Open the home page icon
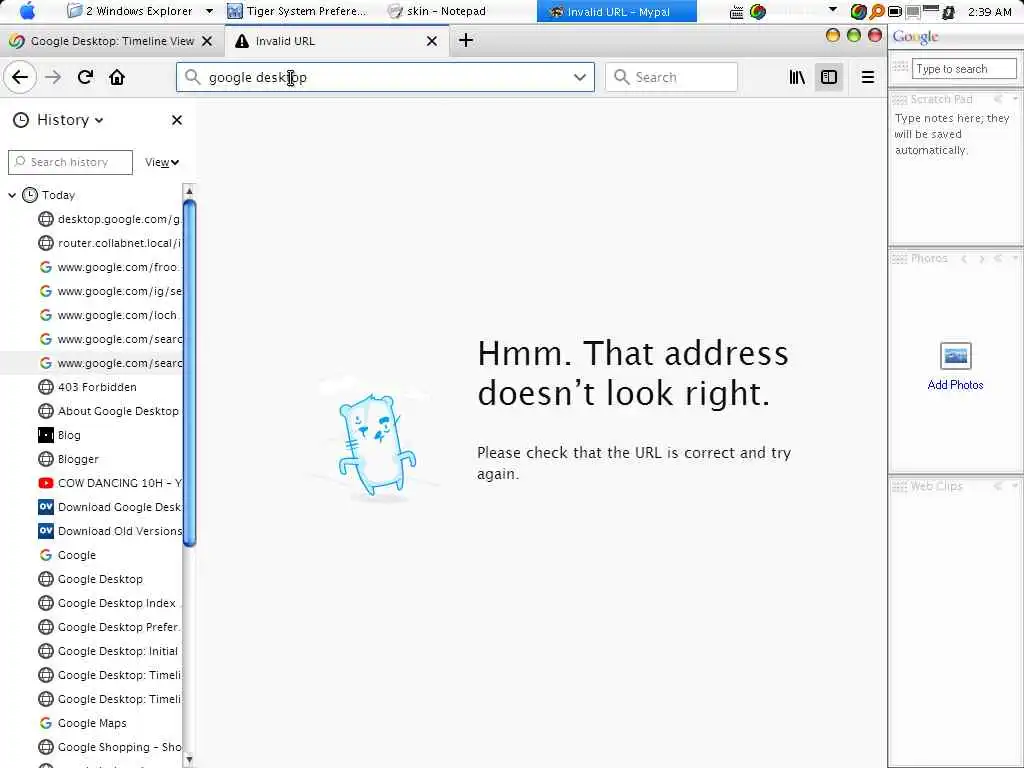 pyautogui.click(x=117, y=77)
